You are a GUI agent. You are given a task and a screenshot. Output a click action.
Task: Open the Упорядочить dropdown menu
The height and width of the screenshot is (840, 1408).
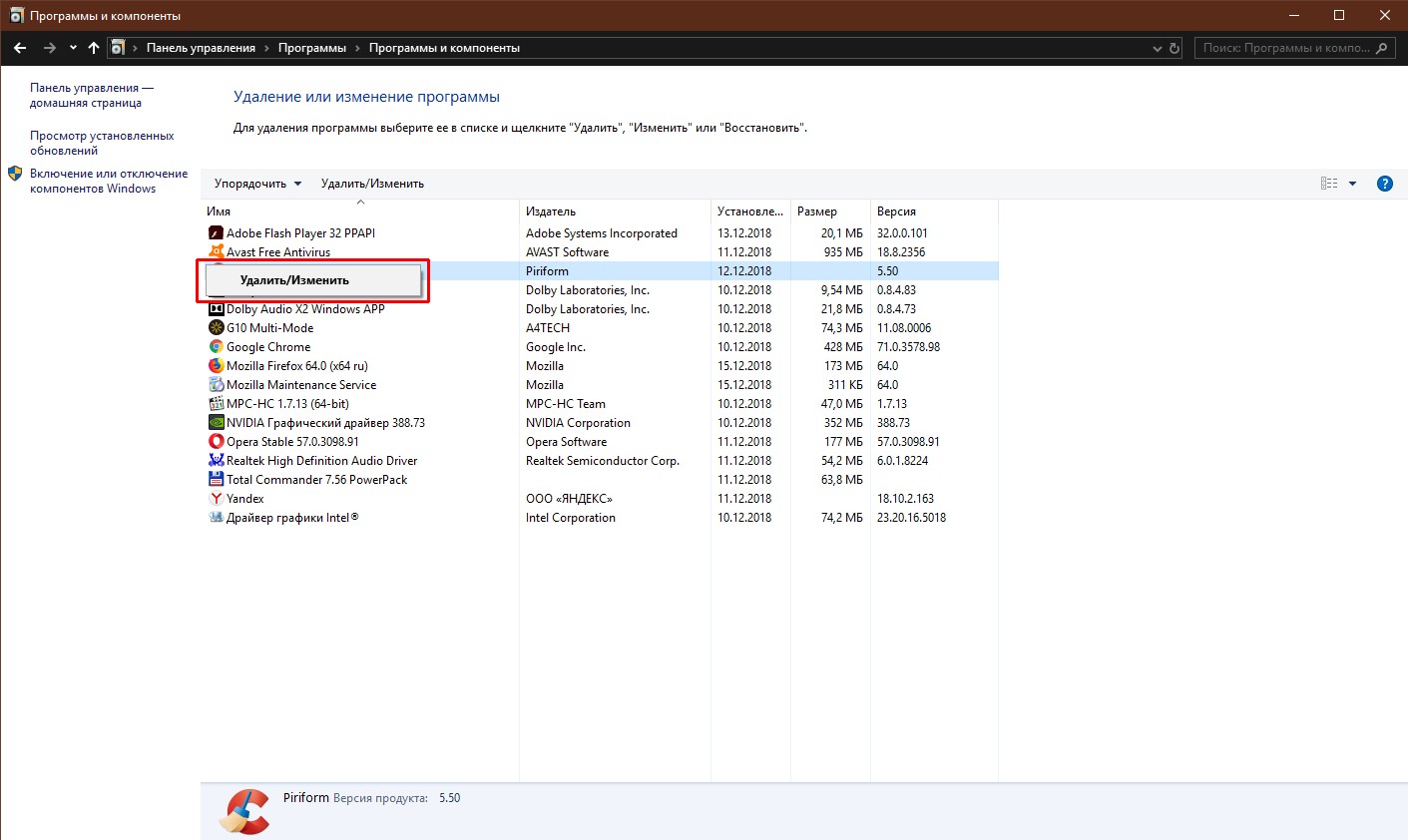click(x=257, y=184)
